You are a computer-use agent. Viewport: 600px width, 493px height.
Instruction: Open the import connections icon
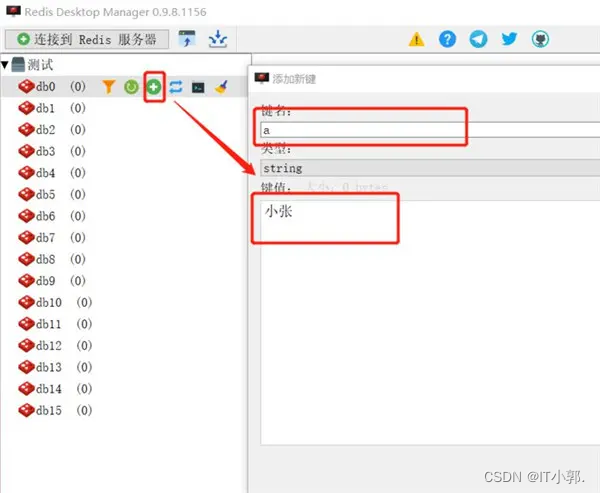[x=187, y=39]
